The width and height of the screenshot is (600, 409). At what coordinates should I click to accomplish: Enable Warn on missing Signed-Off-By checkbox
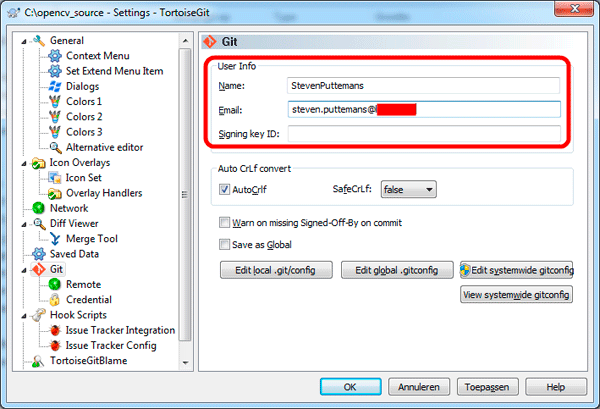tap(224, 223)
